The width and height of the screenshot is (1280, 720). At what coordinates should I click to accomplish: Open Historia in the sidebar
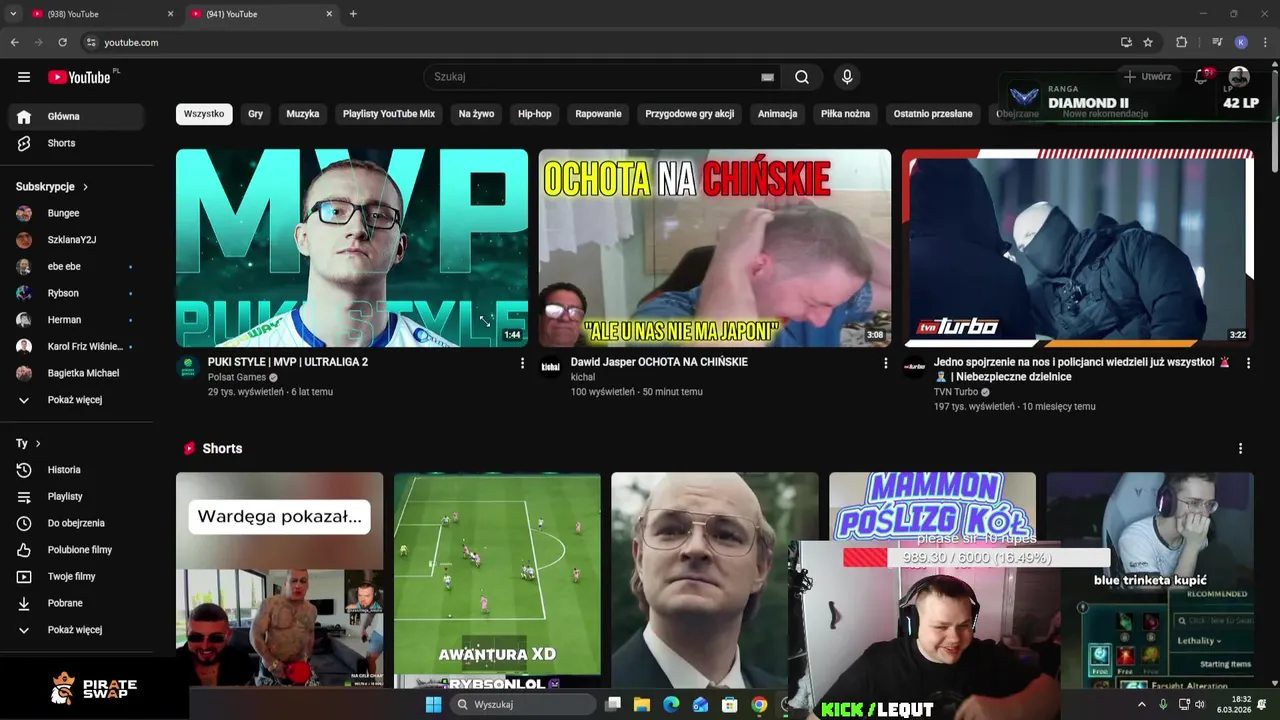(x=77, y=470)
